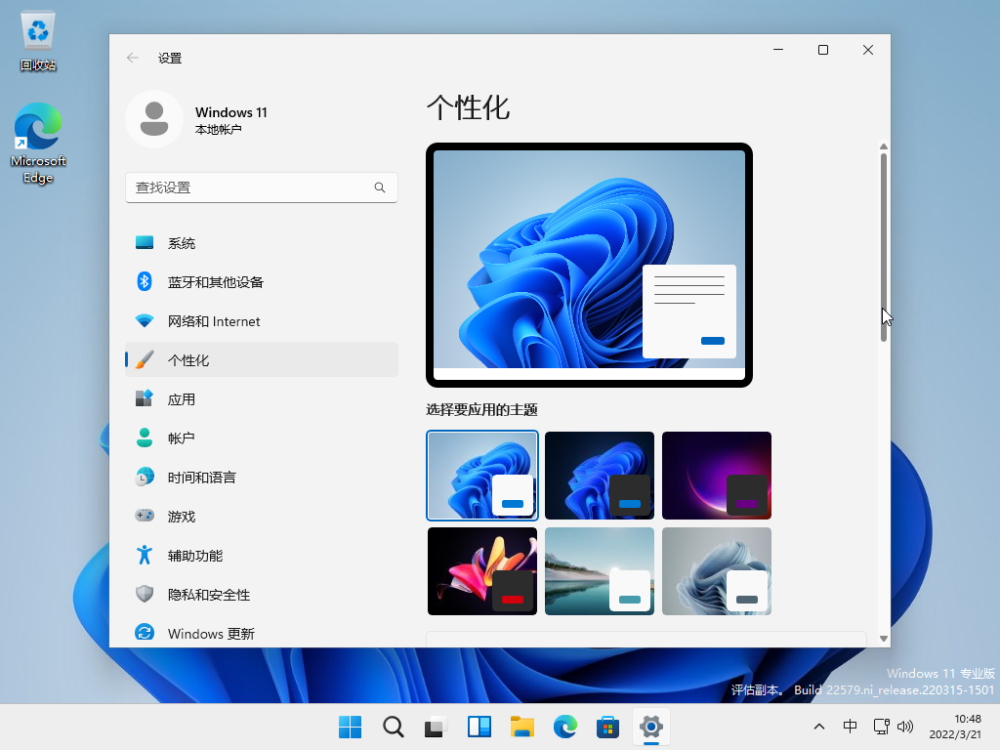Go to 网络和 Internet settings
The width and height of the screenshot is (1000, 750).
(213, 321)
